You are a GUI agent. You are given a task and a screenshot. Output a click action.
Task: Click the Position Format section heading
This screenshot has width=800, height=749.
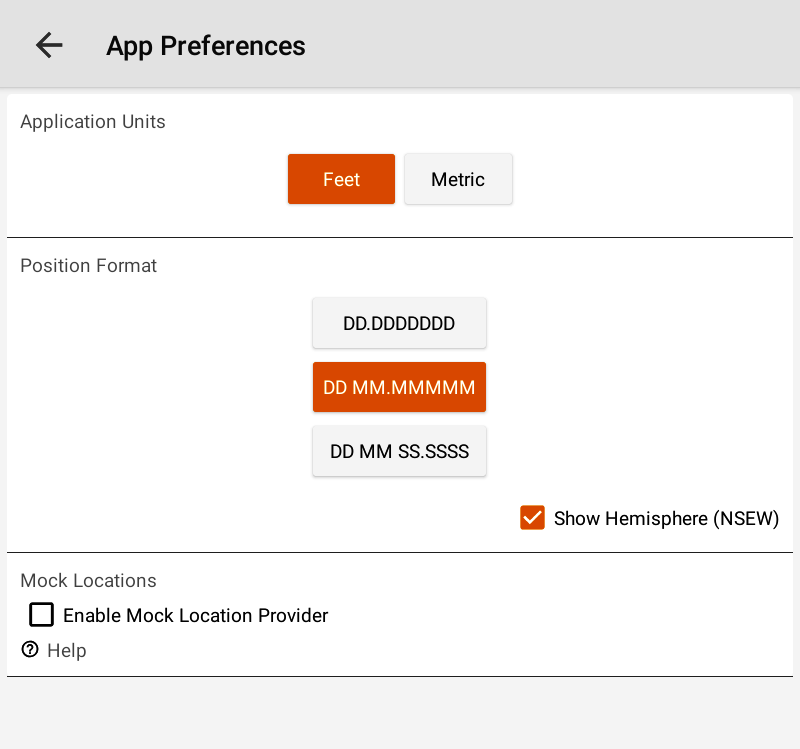tap(89, 266)
